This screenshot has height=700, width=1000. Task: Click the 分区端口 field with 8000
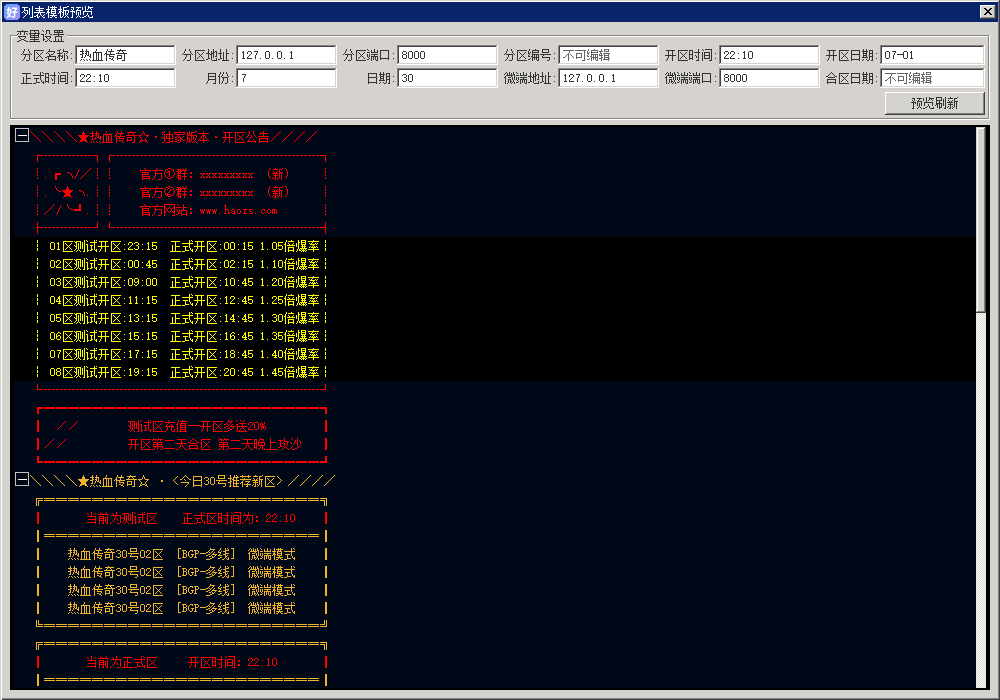pos(447,55)
